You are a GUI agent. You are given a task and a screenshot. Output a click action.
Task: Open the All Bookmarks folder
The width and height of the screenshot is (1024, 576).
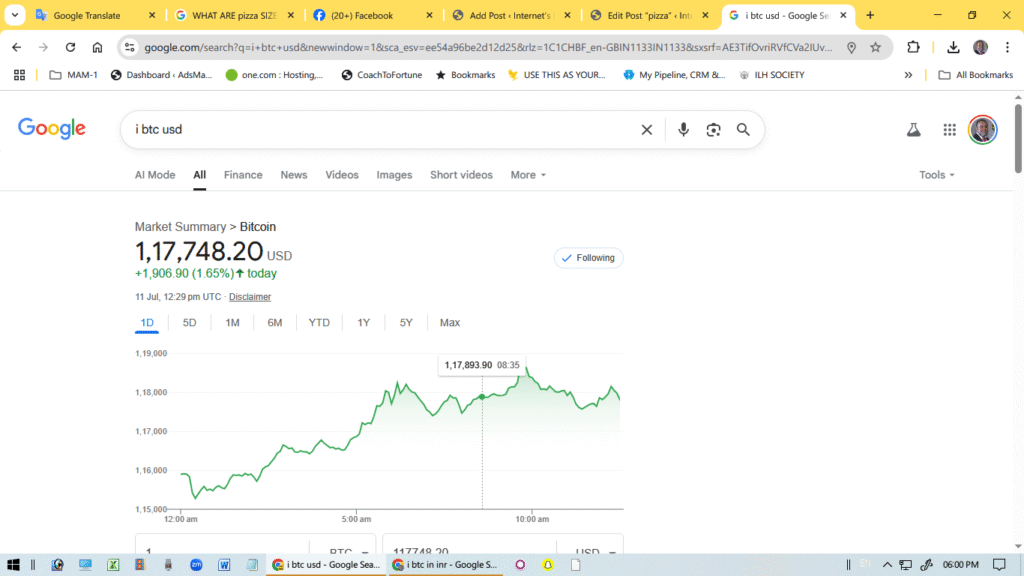click(976, 75)
